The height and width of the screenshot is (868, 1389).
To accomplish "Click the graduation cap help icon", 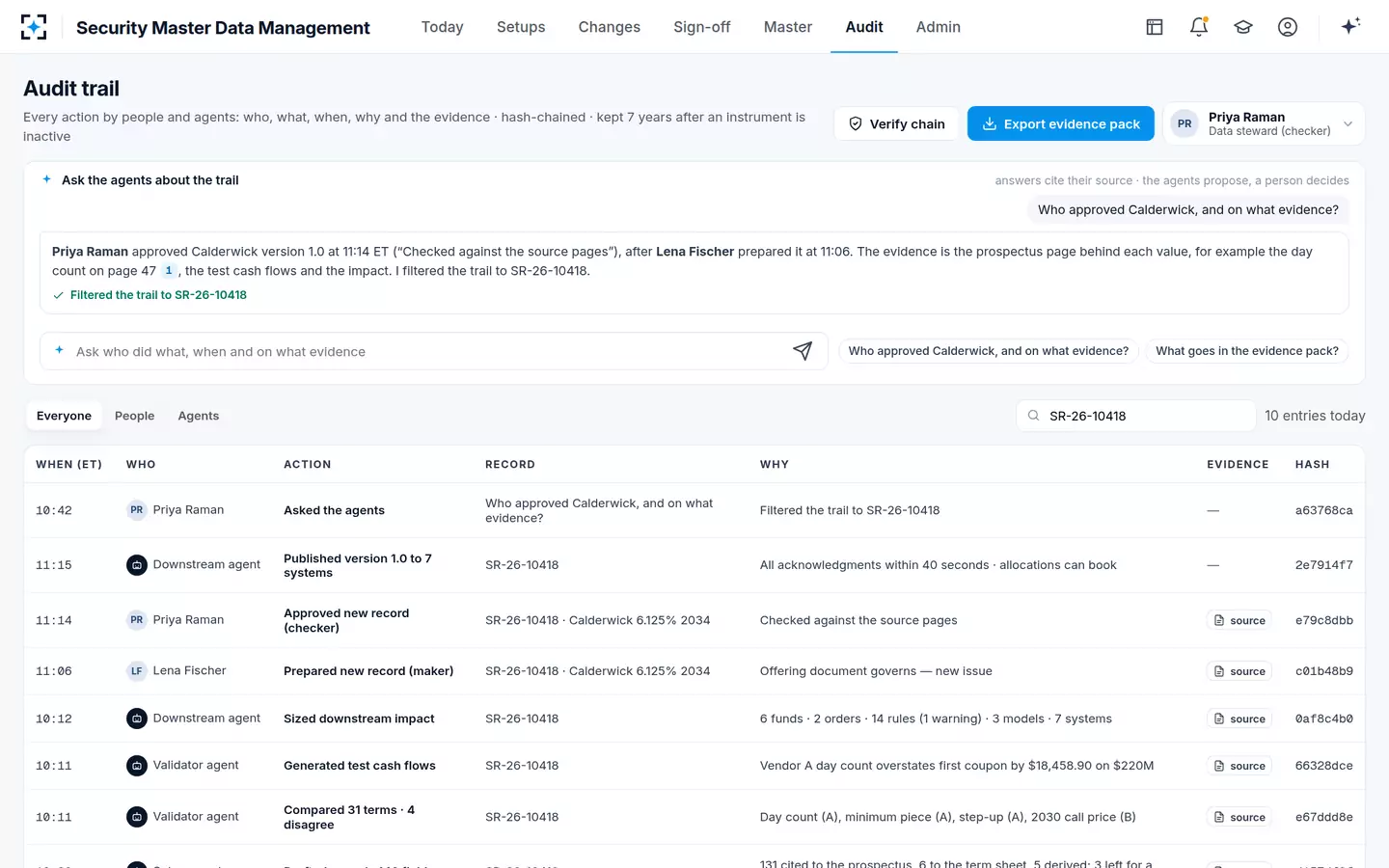I will 1243,27.
